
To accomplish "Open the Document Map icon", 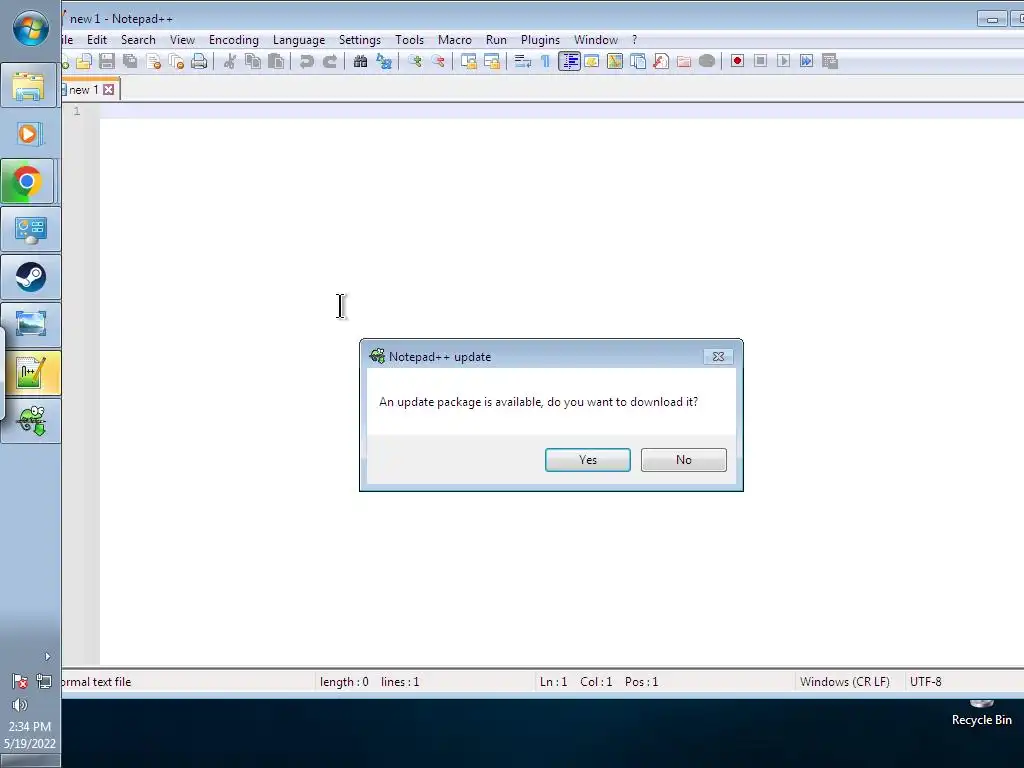I will (615, 61).
